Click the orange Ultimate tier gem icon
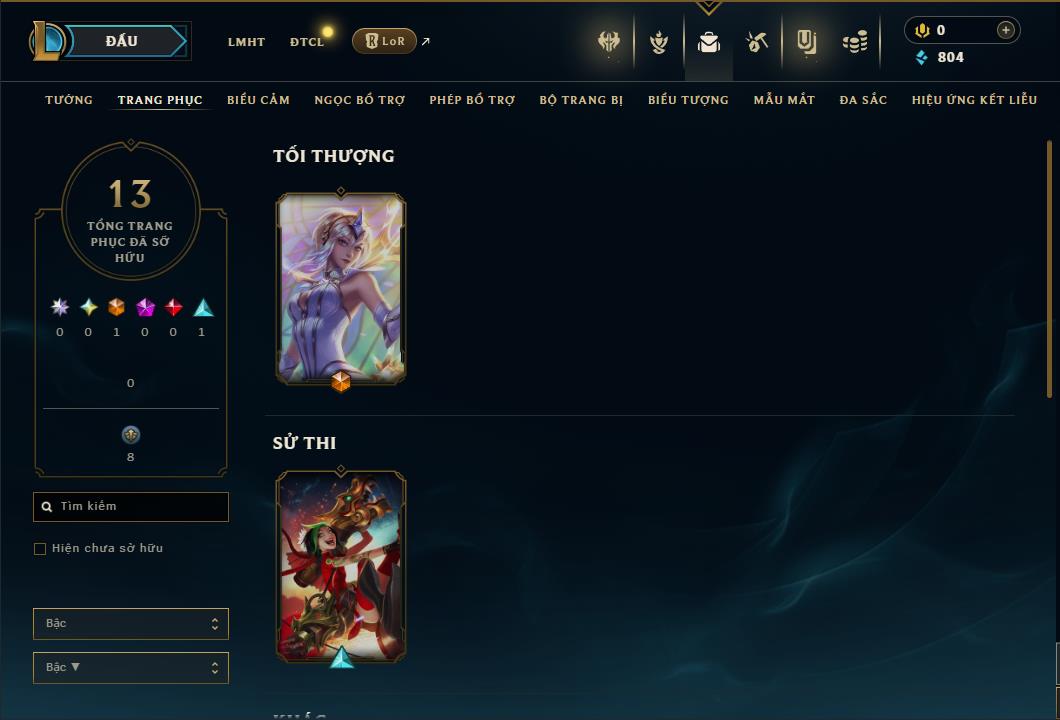Screen dimensions: 1060x720 coord(116,308)
